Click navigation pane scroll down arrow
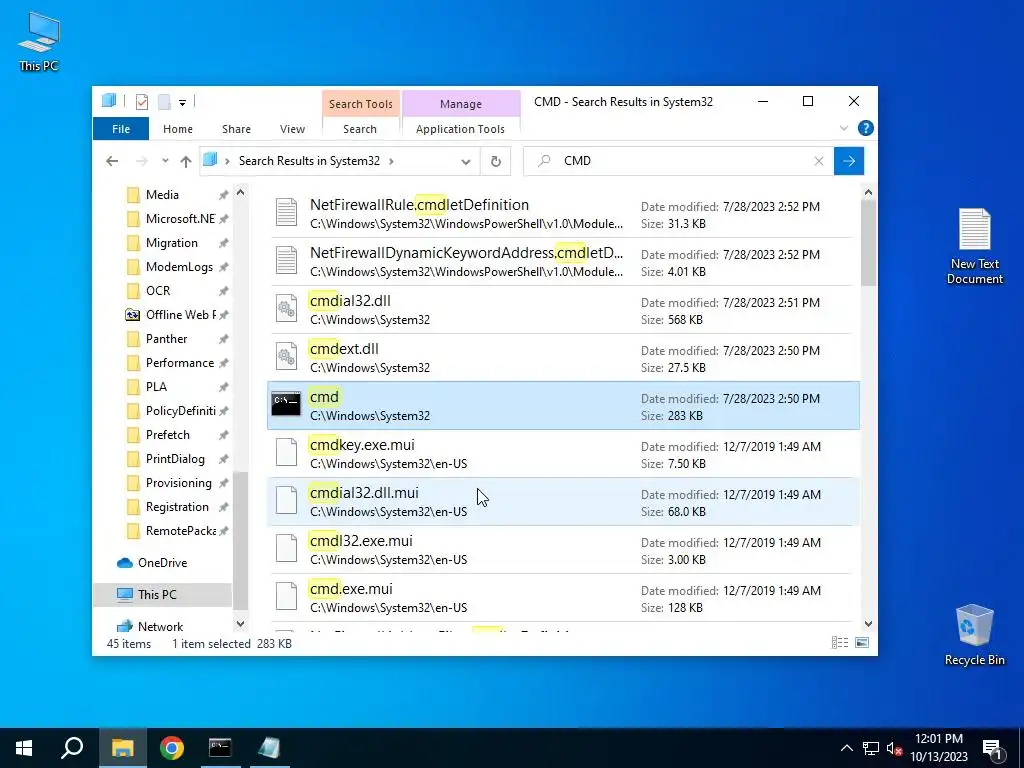The width and height of the screenshot is (1024, 768). tap(240, 624)
